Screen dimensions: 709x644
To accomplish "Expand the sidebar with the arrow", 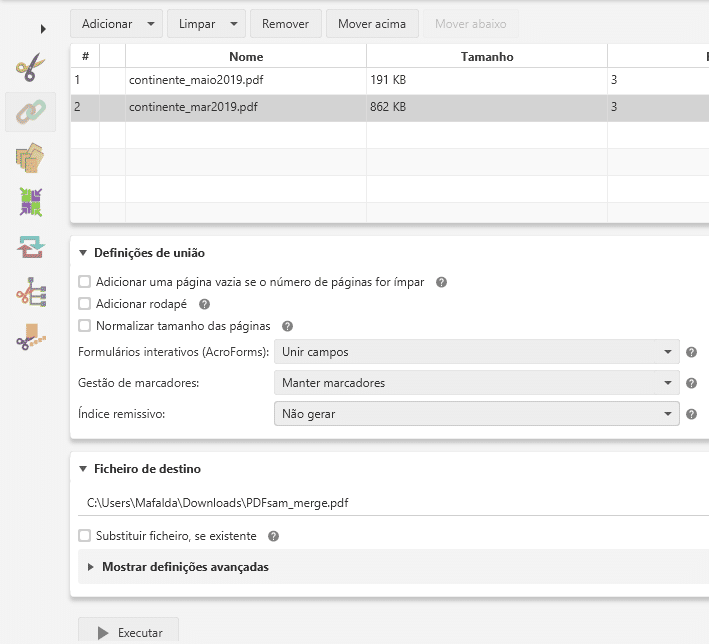I will coord(43,29).
